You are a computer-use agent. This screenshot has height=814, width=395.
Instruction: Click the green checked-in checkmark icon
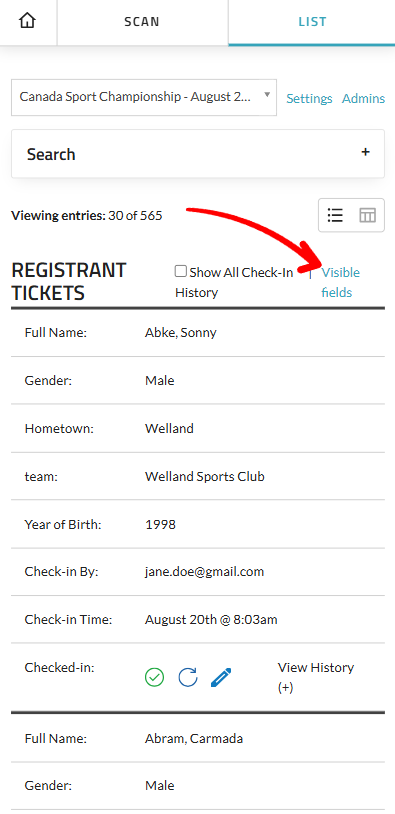pos(154,677)
